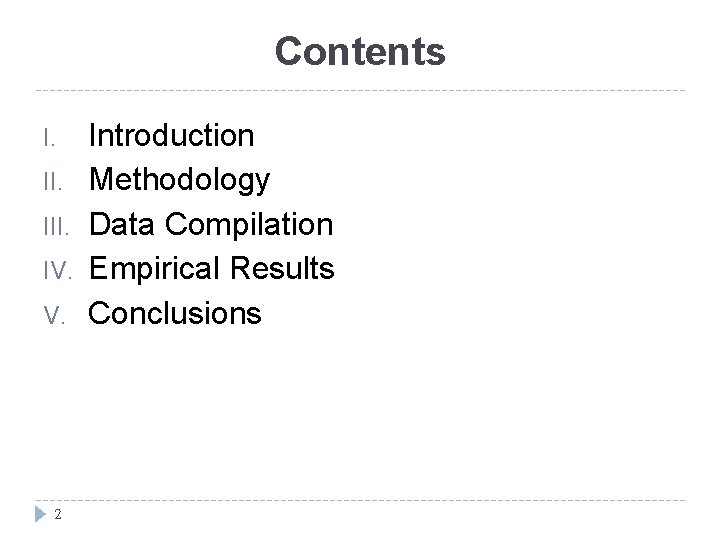Click the Roman numeral II. marker
Viewport: 720px width, 540px height.
click(53, 182)
